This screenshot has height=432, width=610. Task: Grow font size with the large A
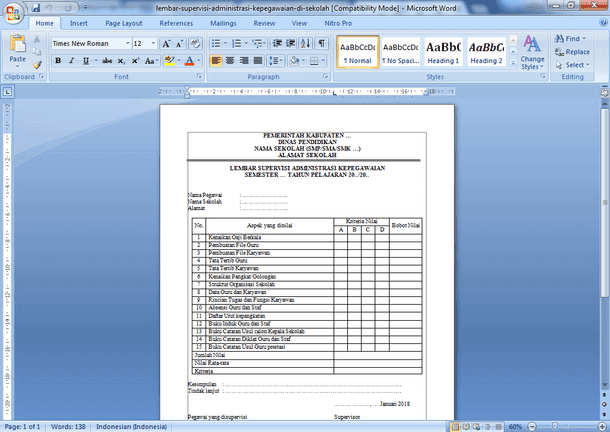[166, 44]
